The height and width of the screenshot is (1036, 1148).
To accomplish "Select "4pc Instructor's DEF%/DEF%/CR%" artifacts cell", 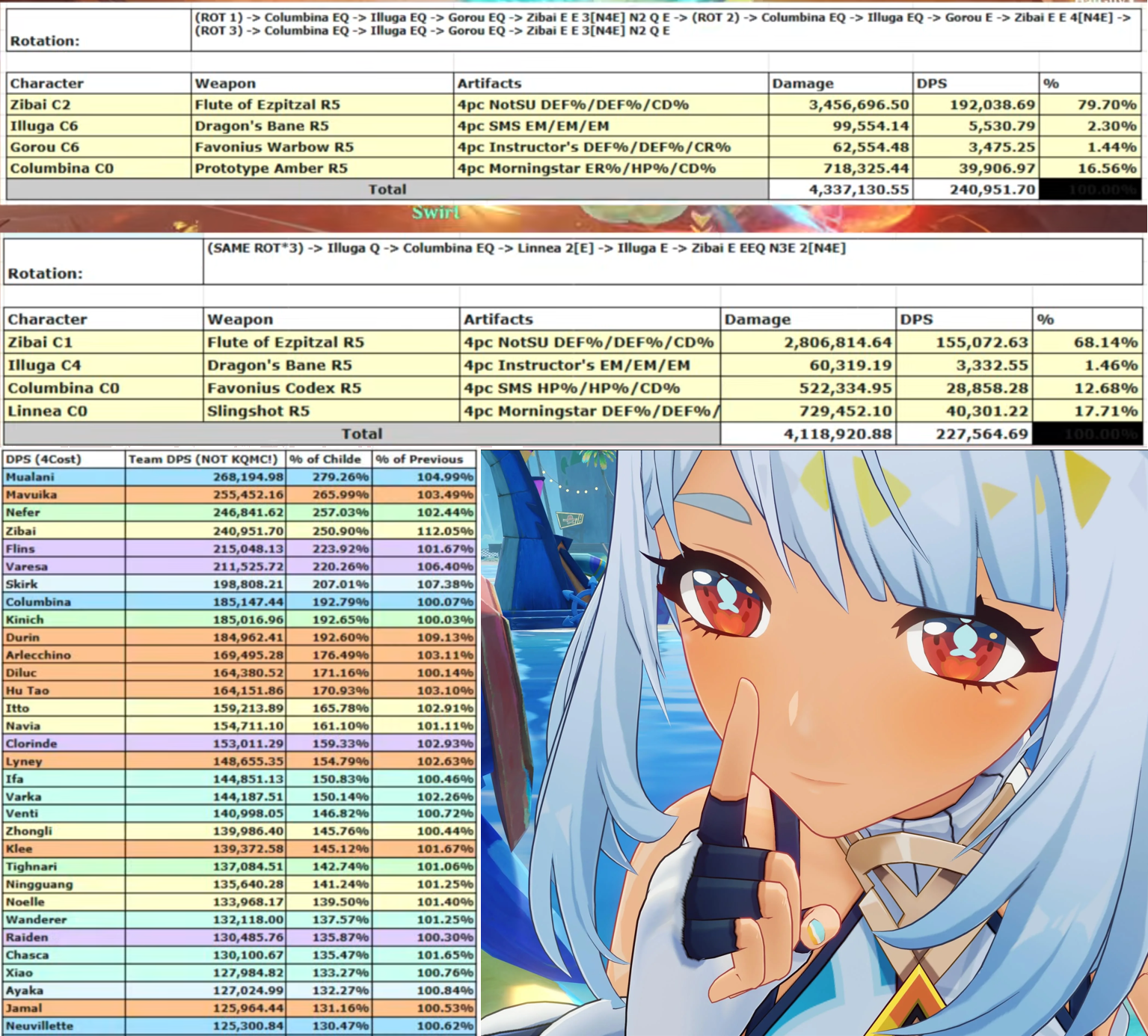I will 611,147.
